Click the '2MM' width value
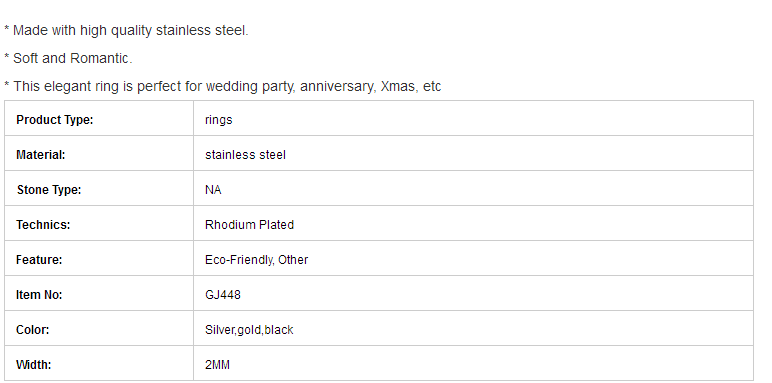 [218, 364]
